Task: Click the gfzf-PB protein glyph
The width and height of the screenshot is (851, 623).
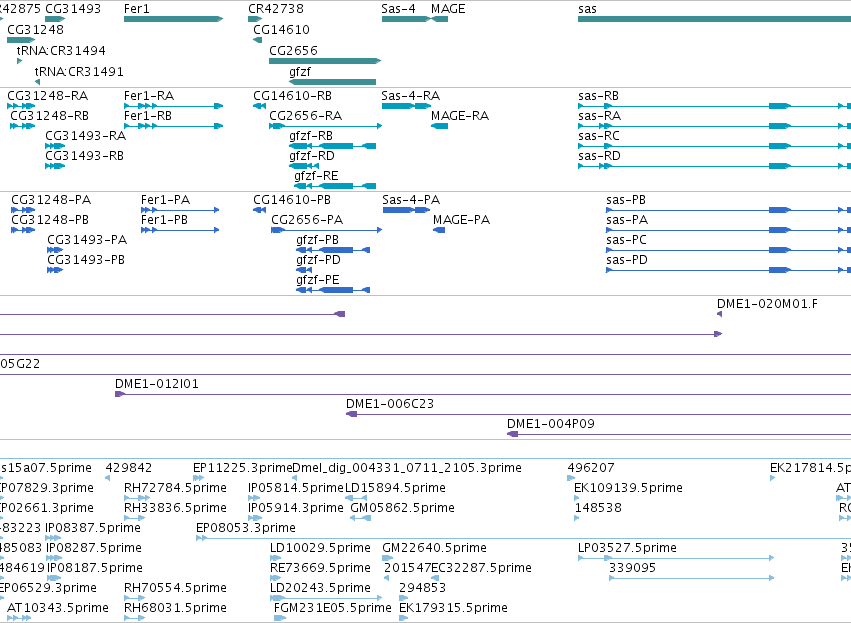Action: coord(333,250)
